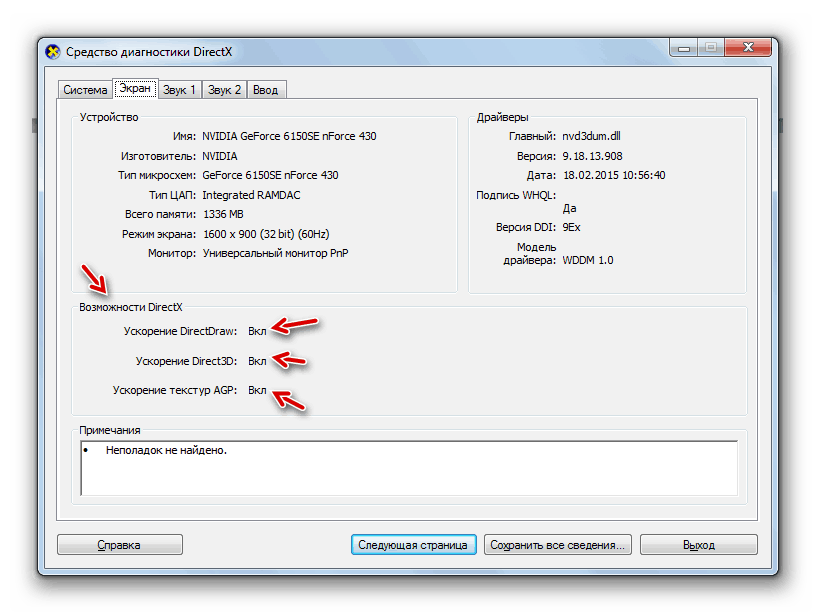Screen dimensions: 816x613
Task: Click Сохранить все сведения button
Action: 556,545
